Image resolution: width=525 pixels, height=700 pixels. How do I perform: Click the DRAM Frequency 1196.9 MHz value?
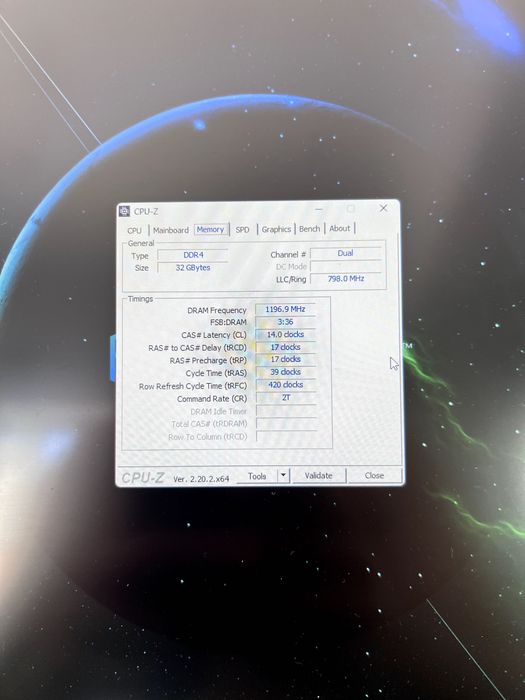(x=285, y=309)
